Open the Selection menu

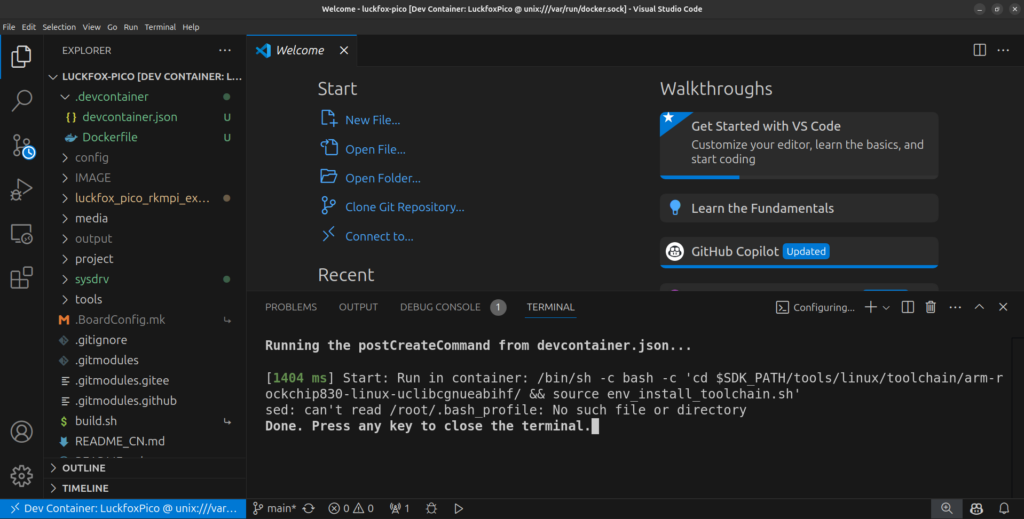coord(59,27)
